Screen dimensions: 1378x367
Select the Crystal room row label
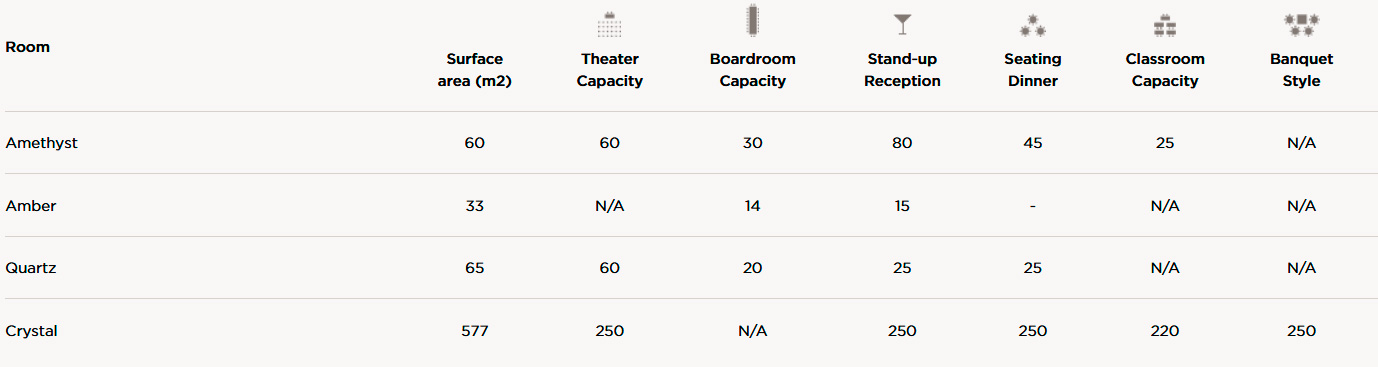click(x=31, y=331)
